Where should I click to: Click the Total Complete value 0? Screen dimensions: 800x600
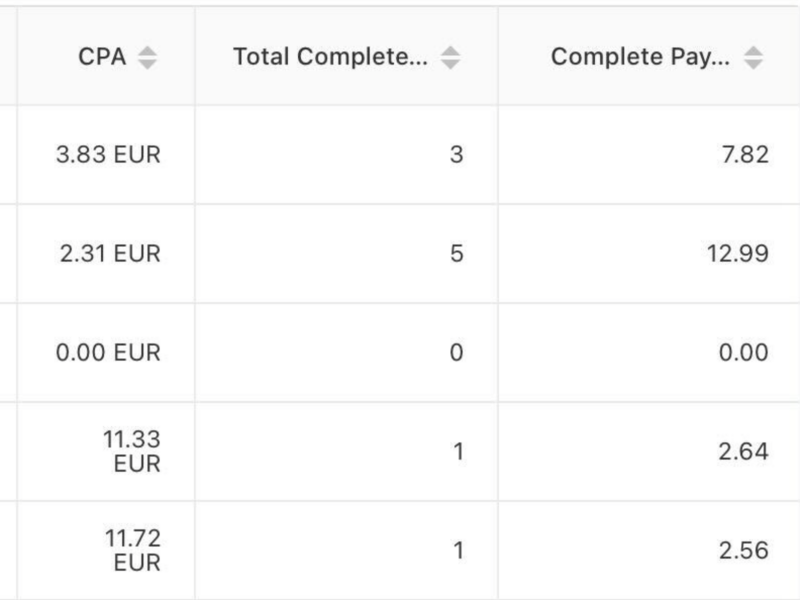457,353
